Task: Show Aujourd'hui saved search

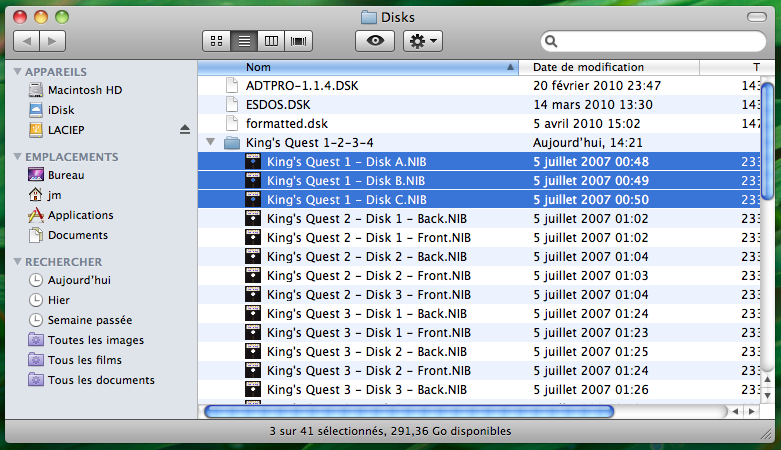Action: pyautogui.click(x=70, y=280)
